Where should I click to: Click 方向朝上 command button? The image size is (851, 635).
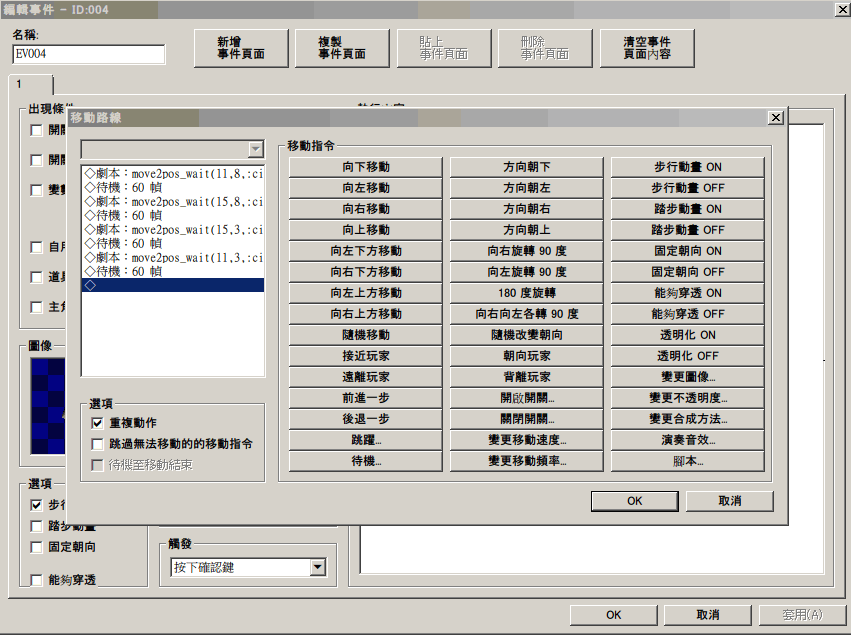(526, 230)
